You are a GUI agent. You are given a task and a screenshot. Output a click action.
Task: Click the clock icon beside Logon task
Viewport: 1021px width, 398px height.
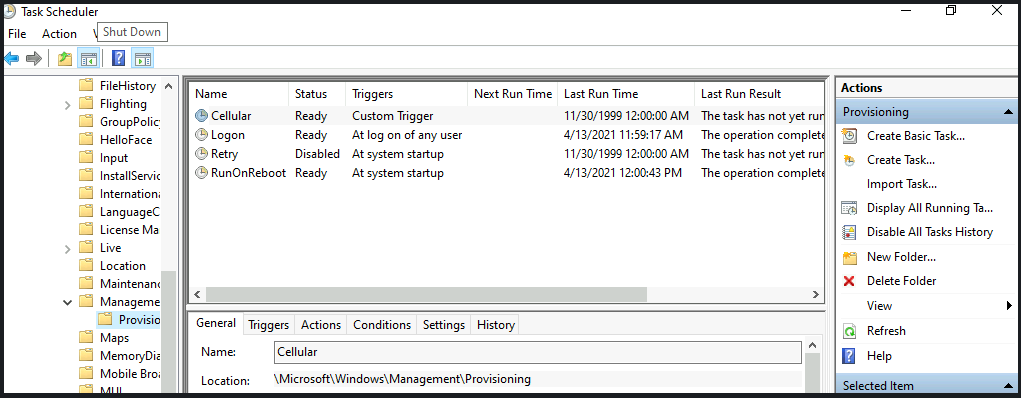(x=202, y=135)
